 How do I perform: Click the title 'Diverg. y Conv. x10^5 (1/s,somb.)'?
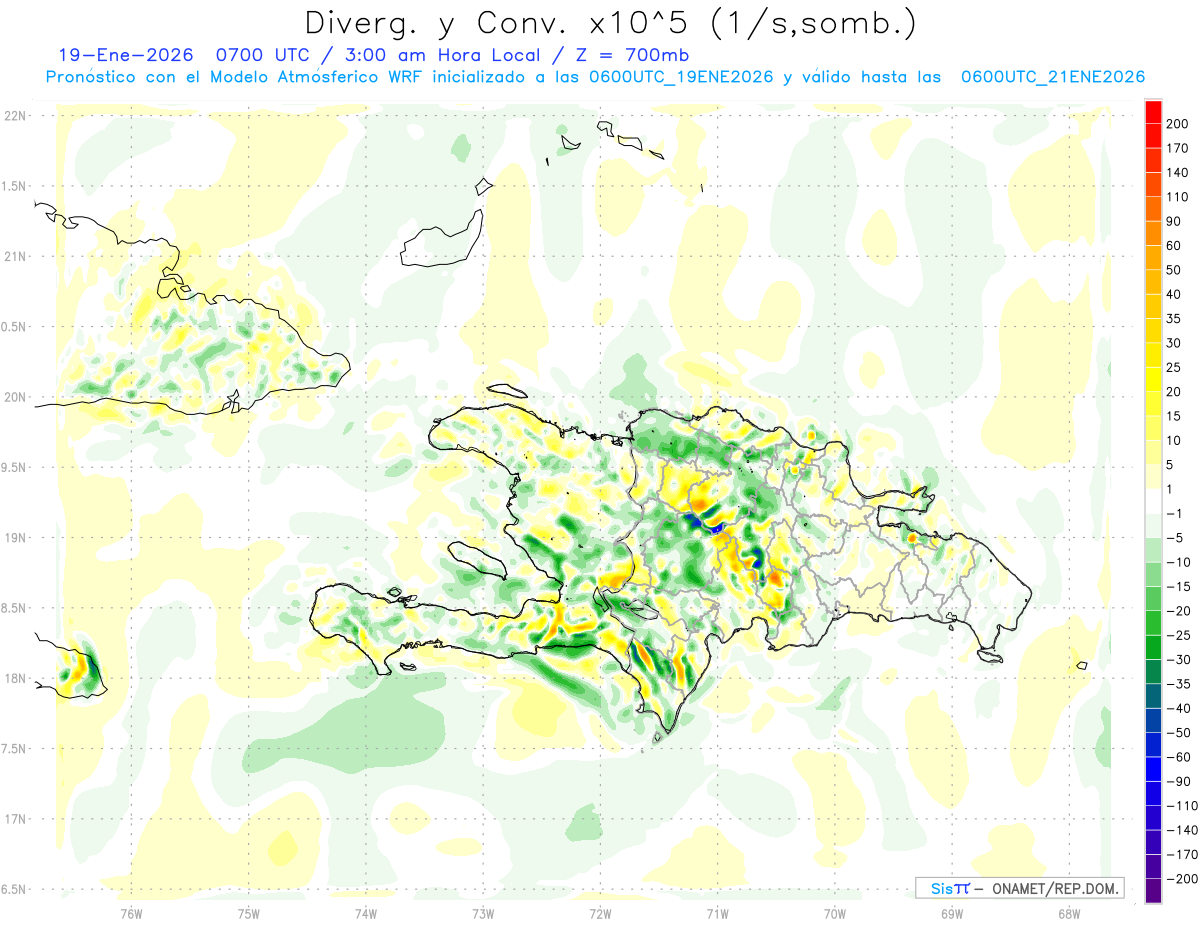click(610, 23)
